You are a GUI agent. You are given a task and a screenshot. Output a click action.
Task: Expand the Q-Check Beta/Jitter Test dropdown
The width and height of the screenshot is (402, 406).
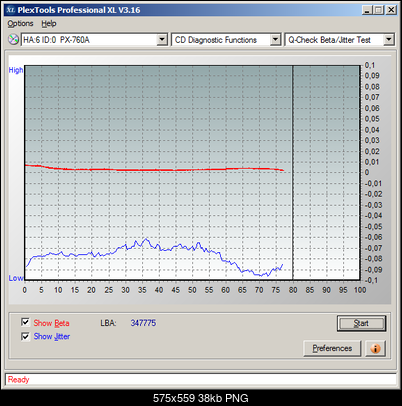pos(389,40)
